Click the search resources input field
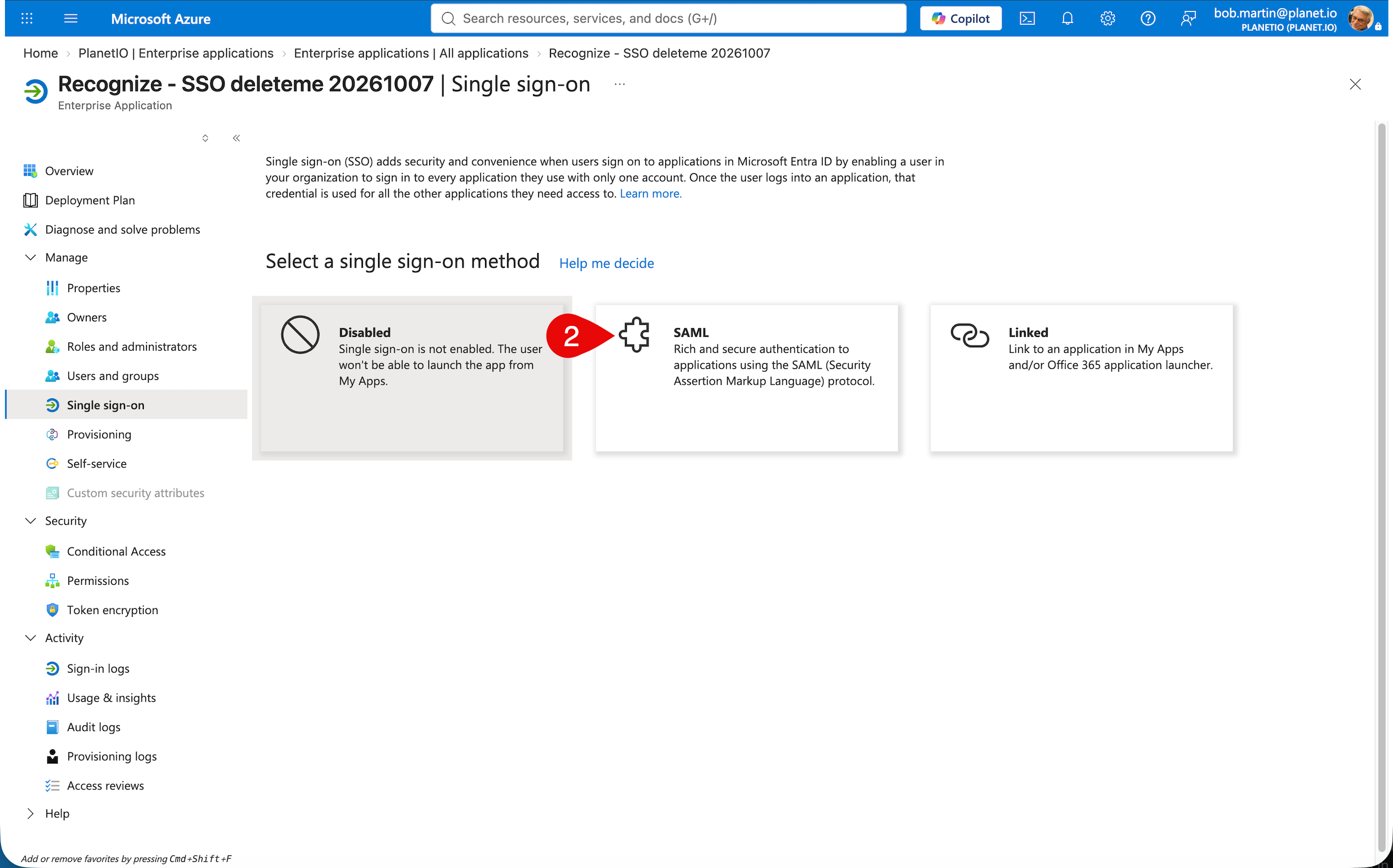Image resolution: width=1393 pixels, height=868 pixels. coord(669,18)
